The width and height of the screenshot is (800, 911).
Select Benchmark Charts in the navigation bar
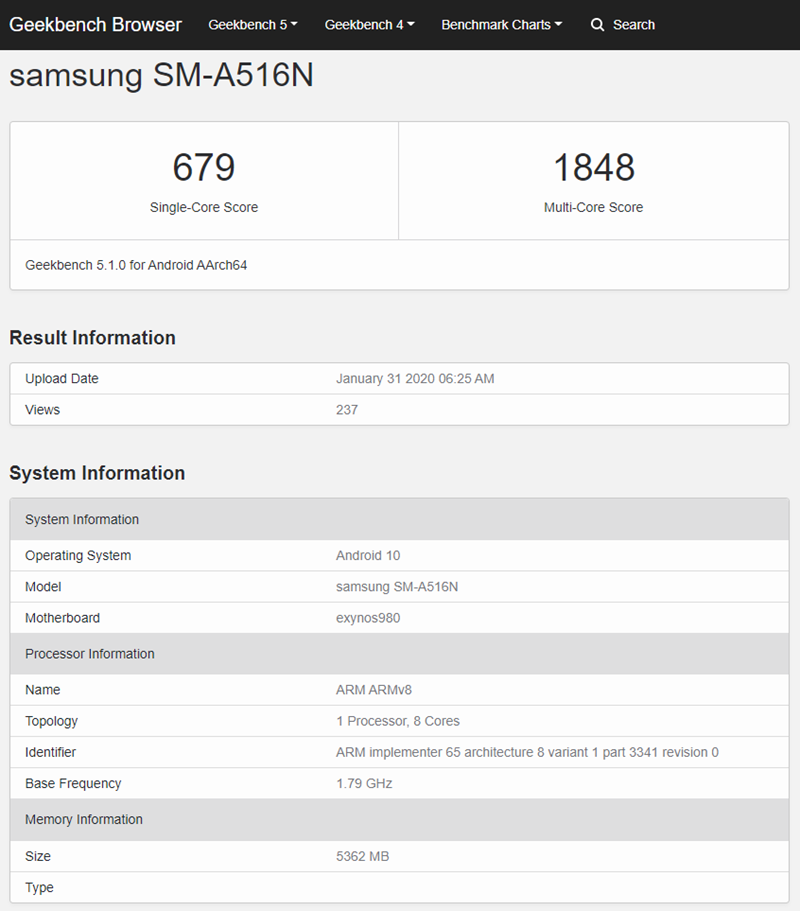coord(495,24)
